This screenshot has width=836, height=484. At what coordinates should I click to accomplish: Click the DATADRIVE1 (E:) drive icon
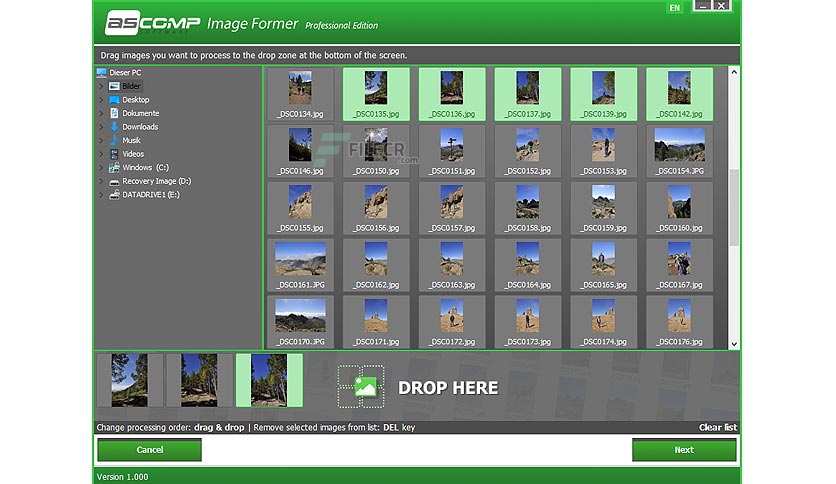114,195
